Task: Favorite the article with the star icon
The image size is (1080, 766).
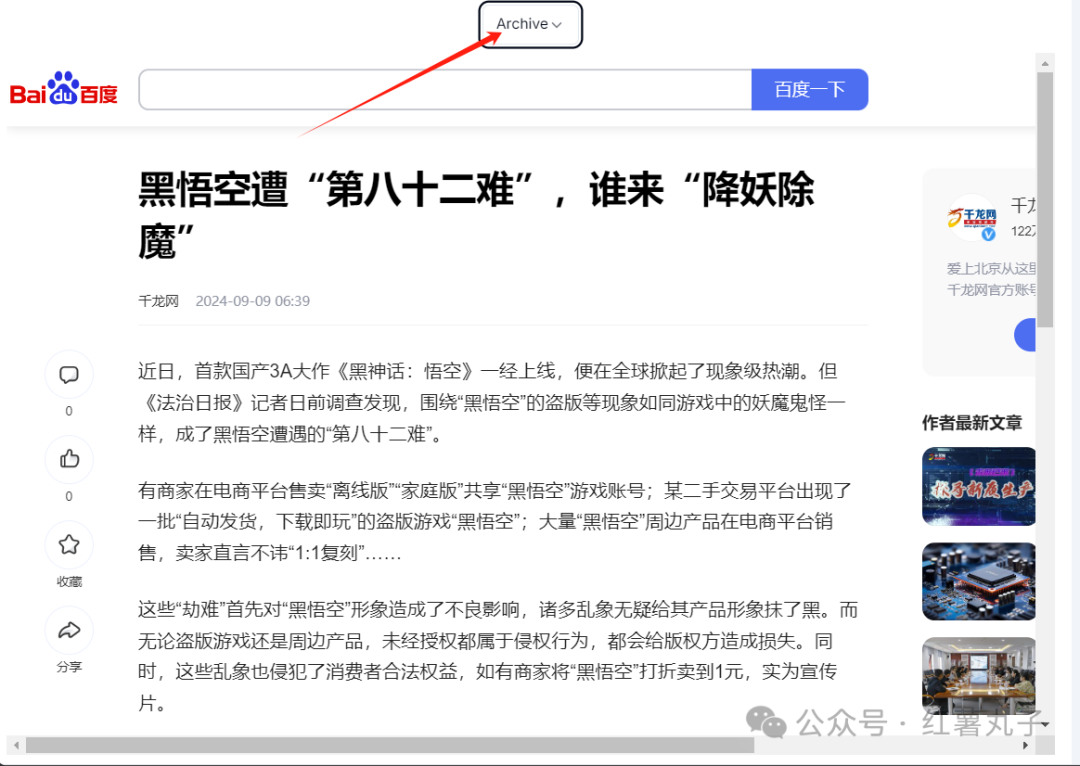Action: point(69,545)
